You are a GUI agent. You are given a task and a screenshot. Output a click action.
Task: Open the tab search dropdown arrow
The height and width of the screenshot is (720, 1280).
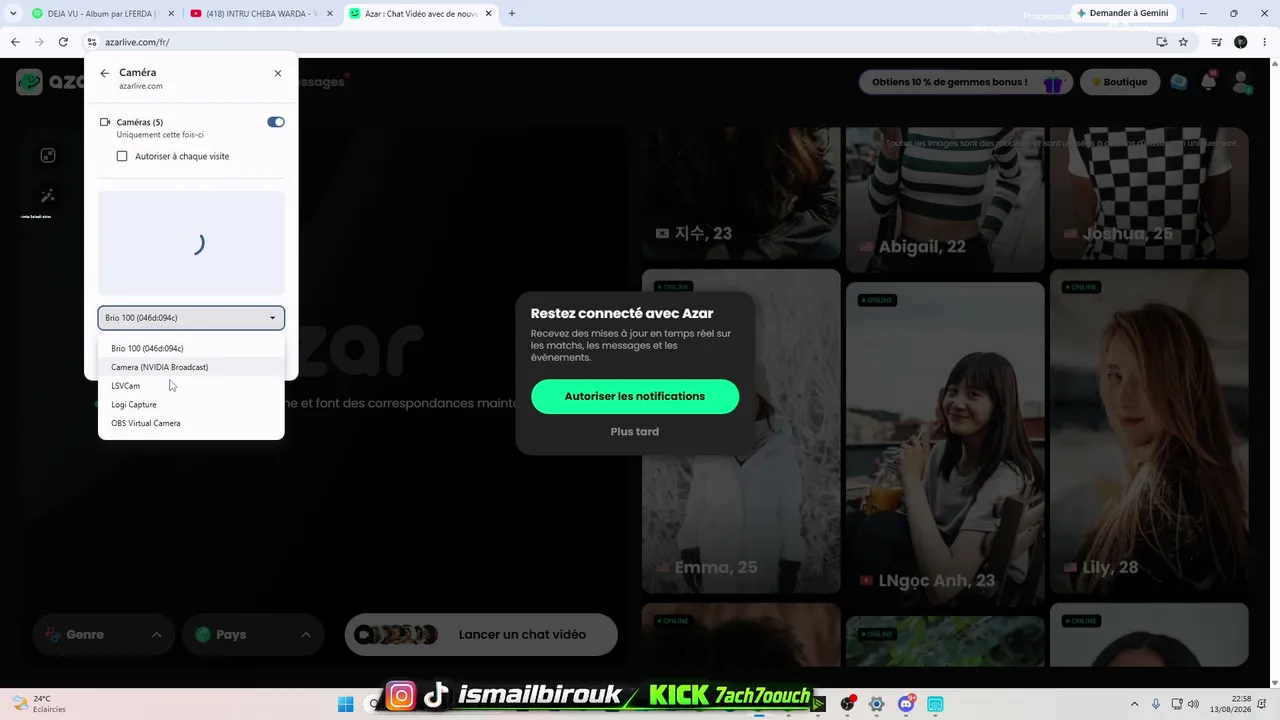(x=13, y=14)
